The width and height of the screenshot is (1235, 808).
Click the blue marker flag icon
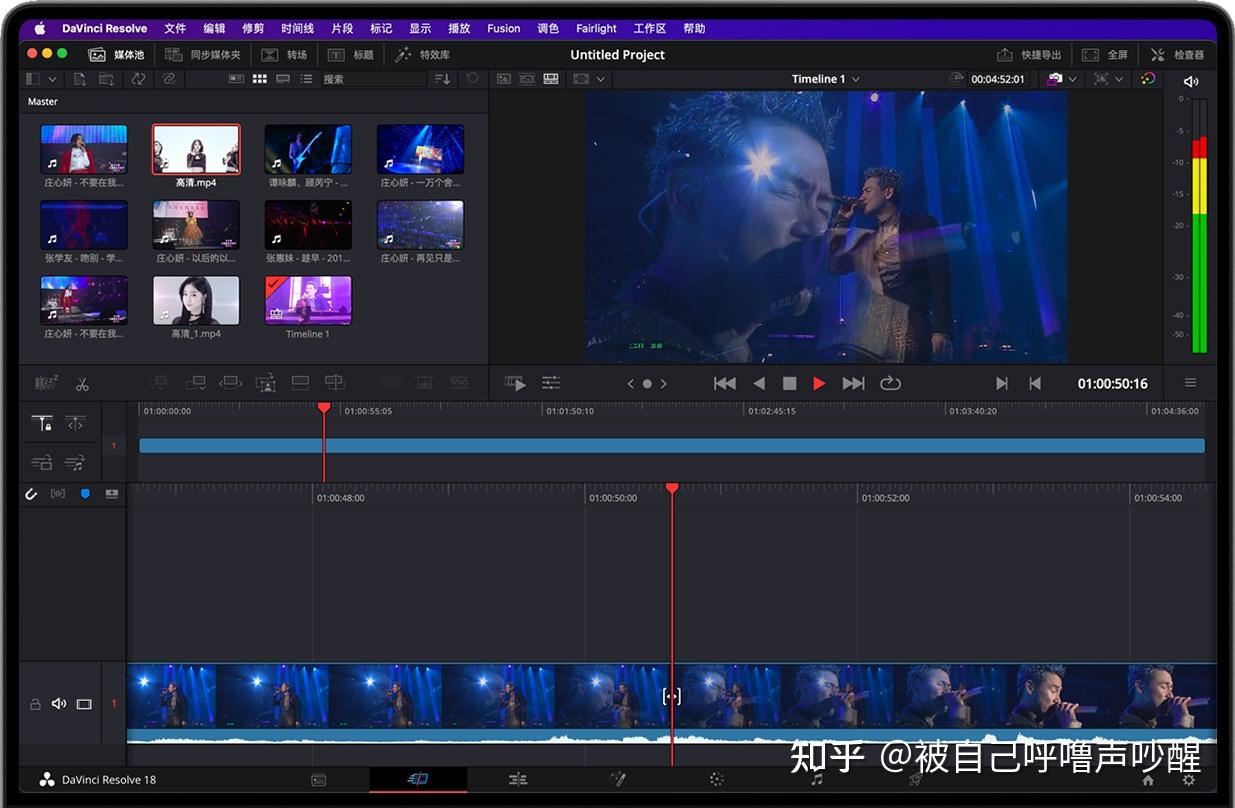point(85,494)
